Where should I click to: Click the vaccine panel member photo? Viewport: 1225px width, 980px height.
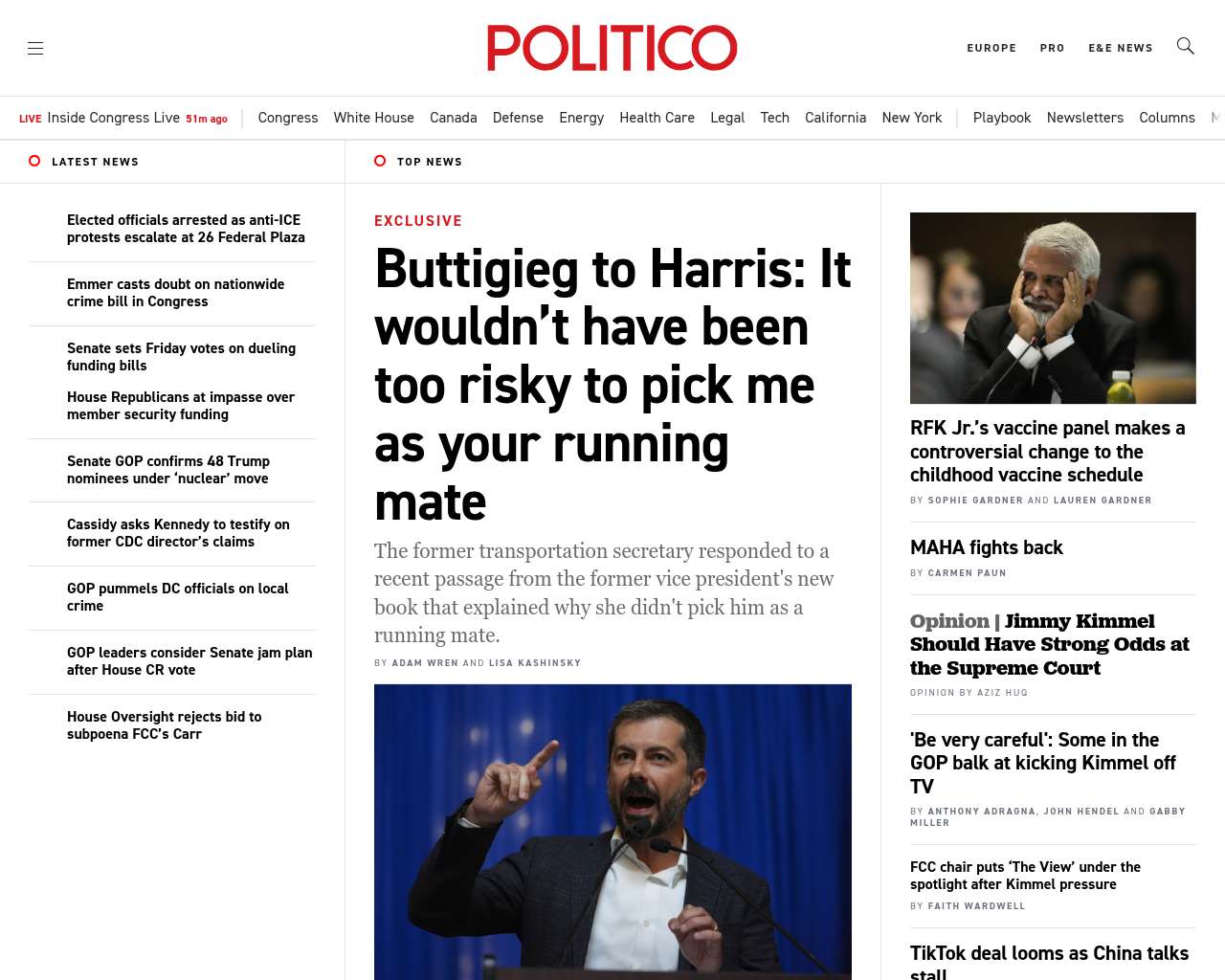[1053, 308]
